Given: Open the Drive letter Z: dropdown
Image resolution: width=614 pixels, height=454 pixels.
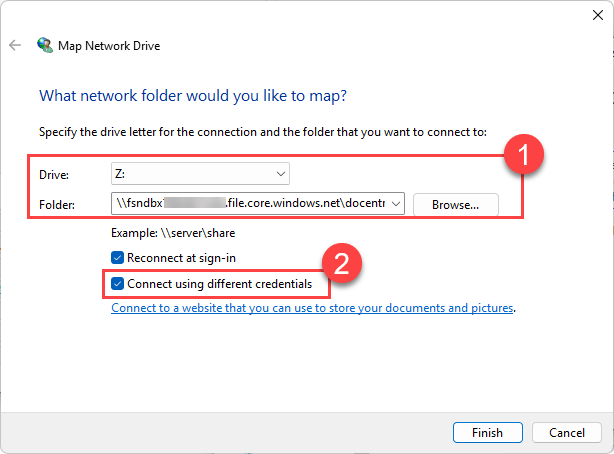Looking at the screenshot, I should tap(200, 174).
